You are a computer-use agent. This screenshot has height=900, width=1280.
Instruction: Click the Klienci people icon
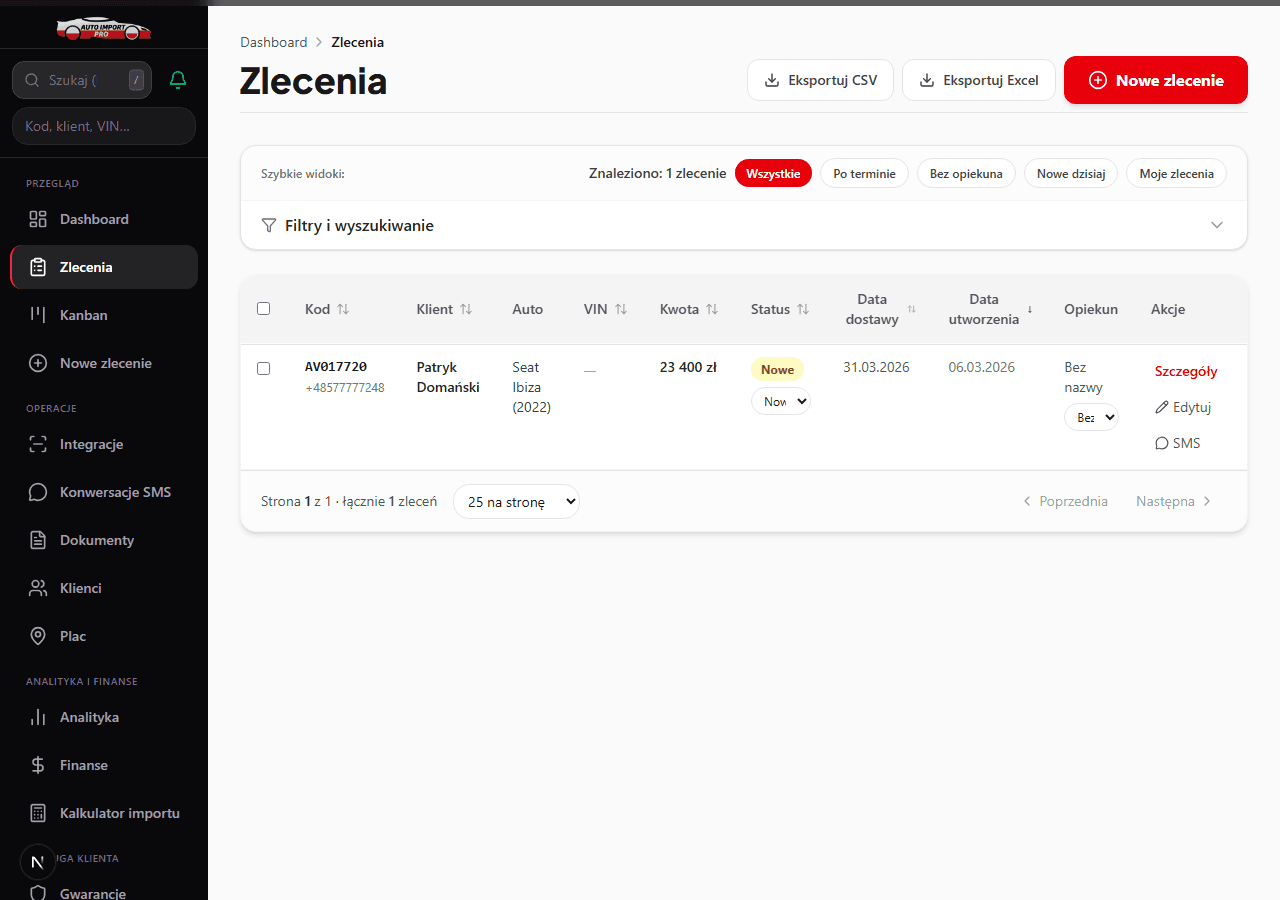tap(38, 588)
